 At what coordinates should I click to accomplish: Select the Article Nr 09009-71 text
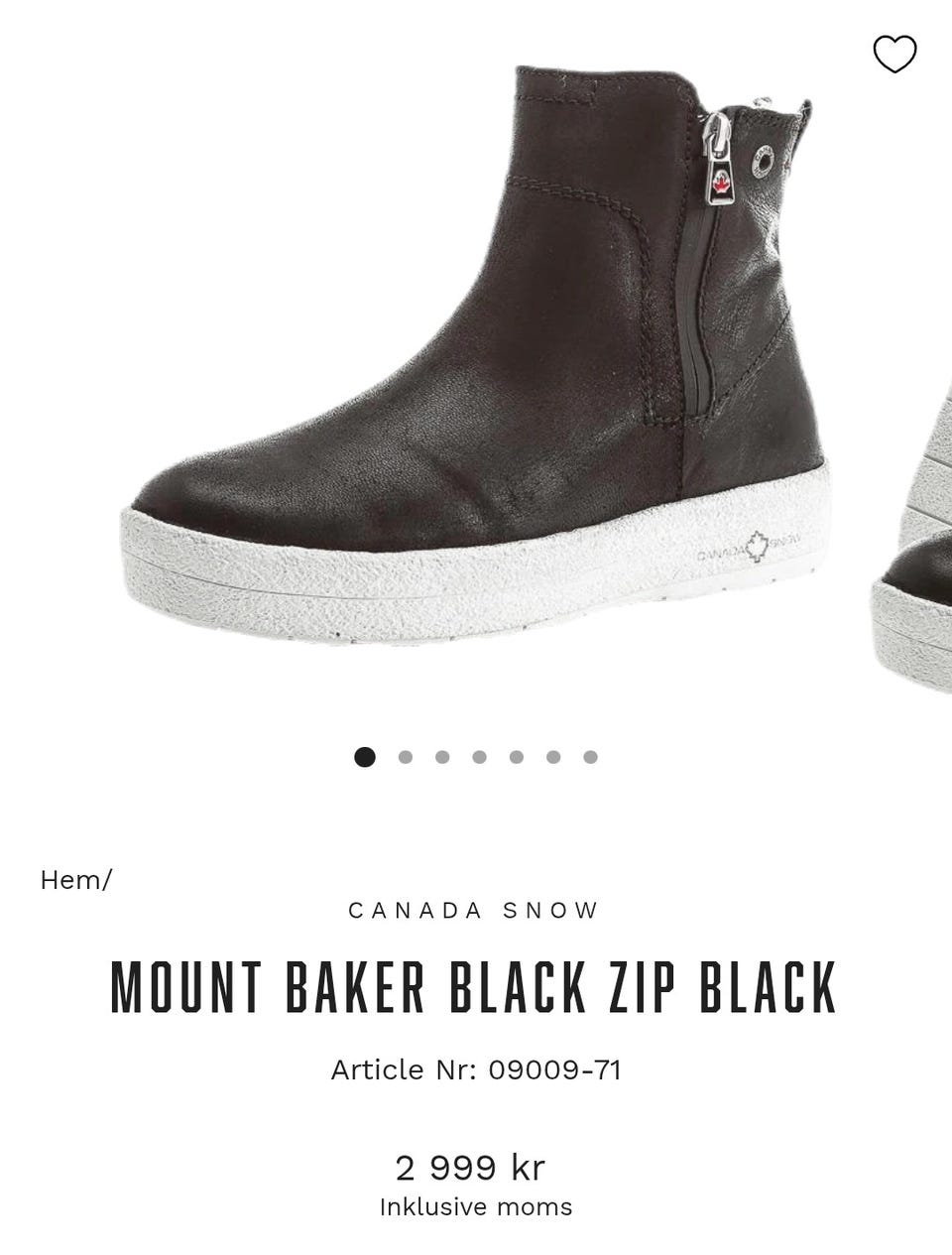pyautogui.click(x=476, y=1069)
